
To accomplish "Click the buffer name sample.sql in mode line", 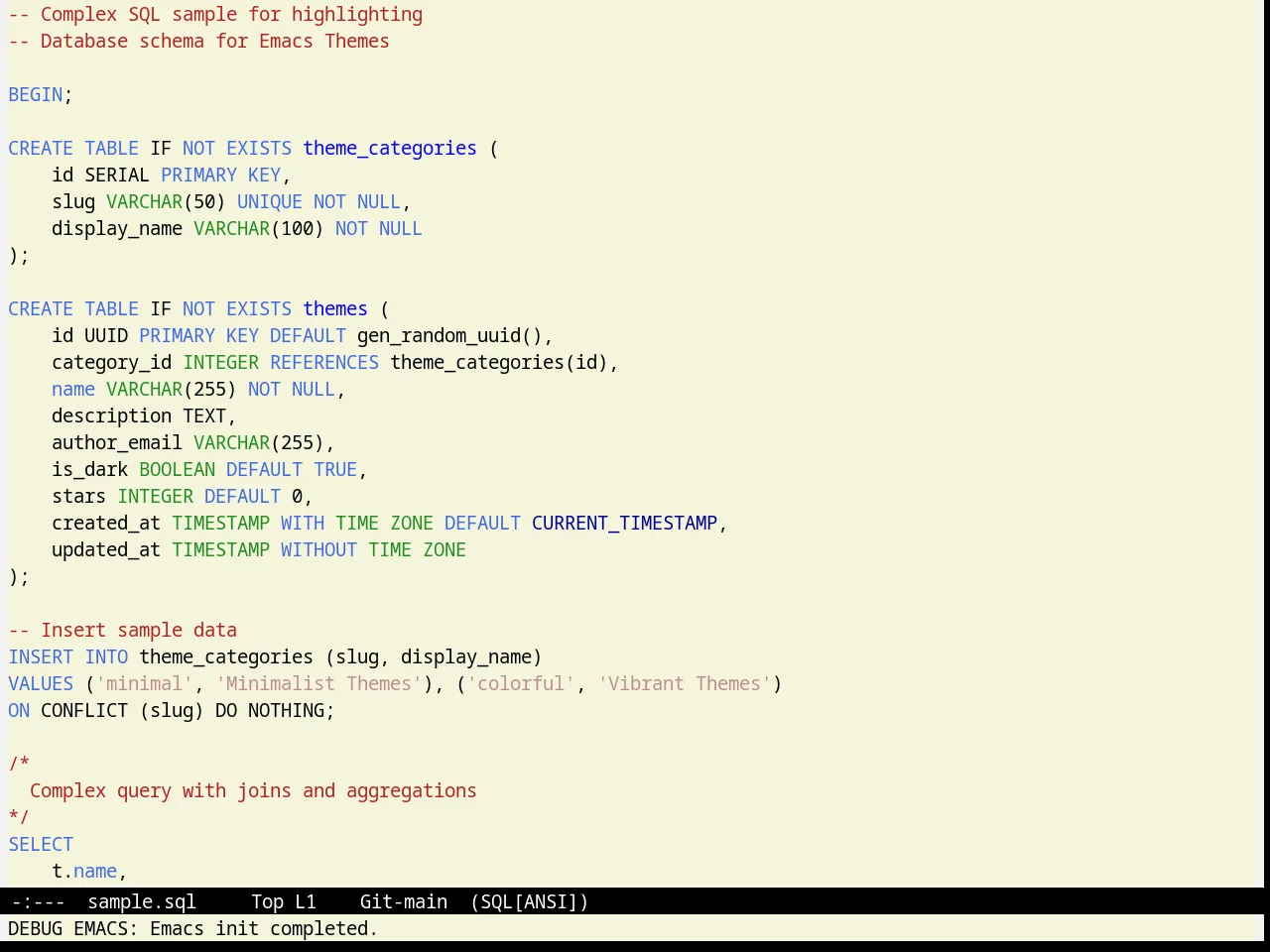I will click(x=142, y=901).
